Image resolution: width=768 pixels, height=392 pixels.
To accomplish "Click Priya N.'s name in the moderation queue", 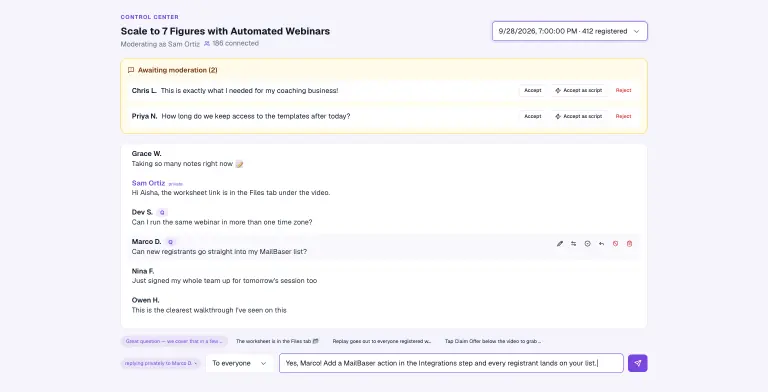I will 144,116.
